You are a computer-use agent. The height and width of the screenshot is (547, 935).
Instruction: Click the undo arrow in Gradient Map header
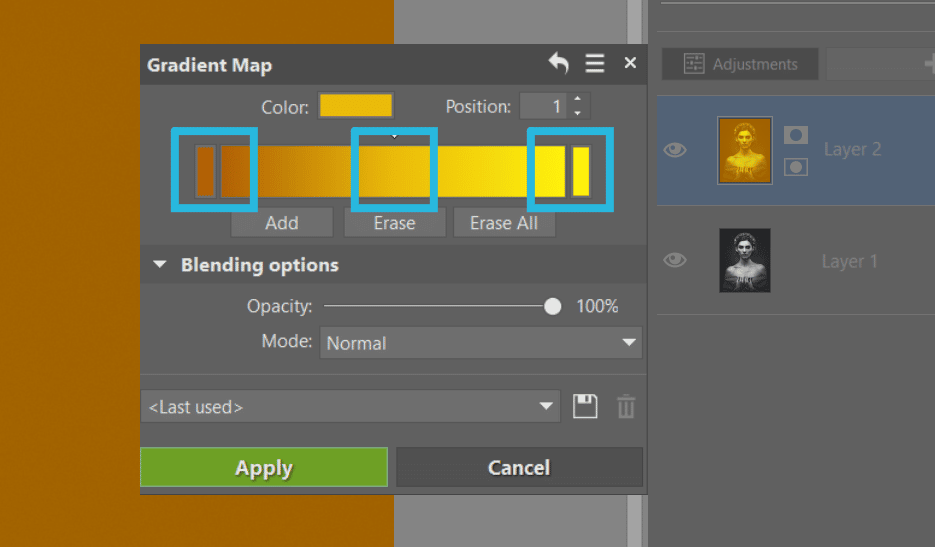click(x=558, y=64)
